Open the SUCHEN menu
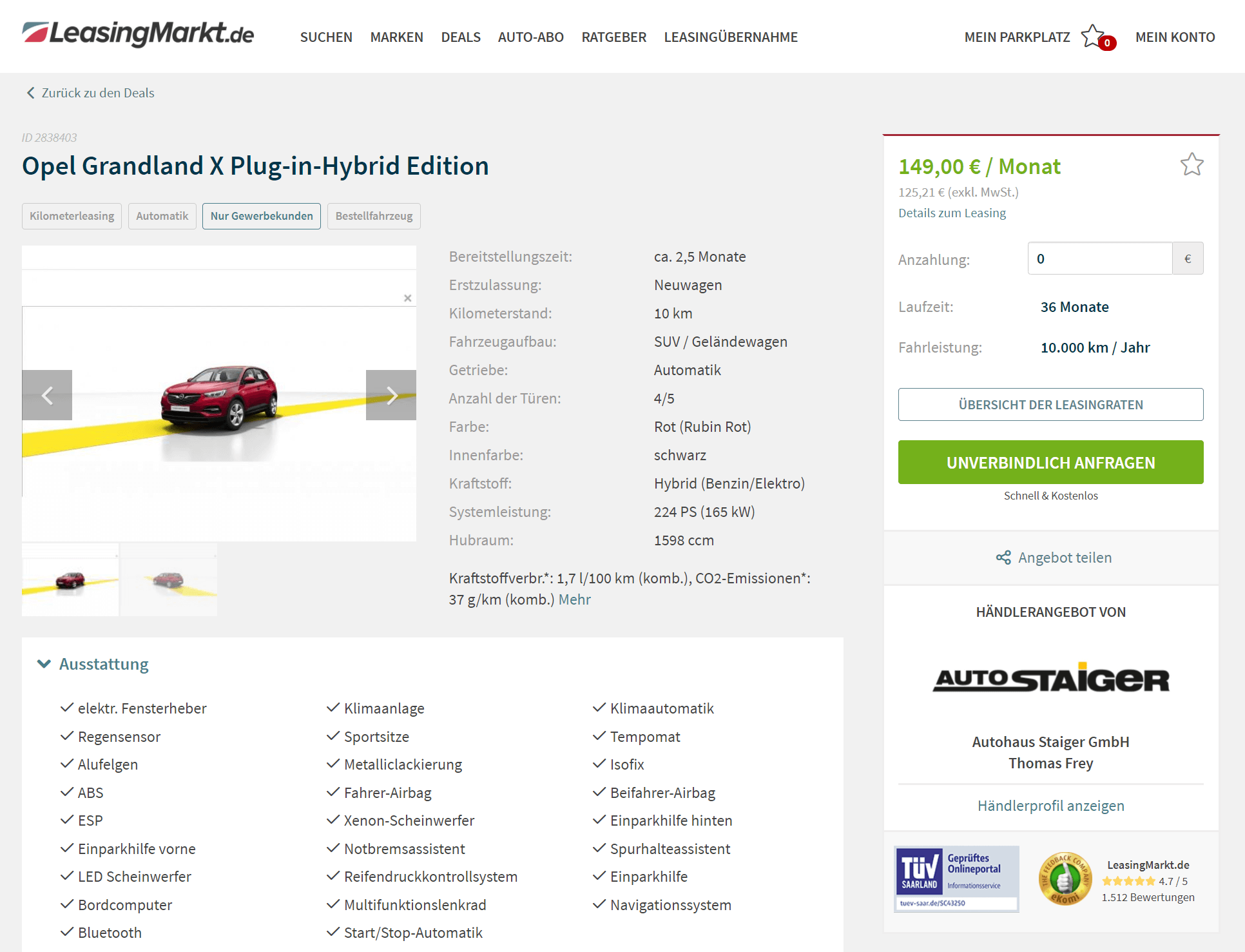This screenshot has height=952, width=1245. click(x=326, y=37)
